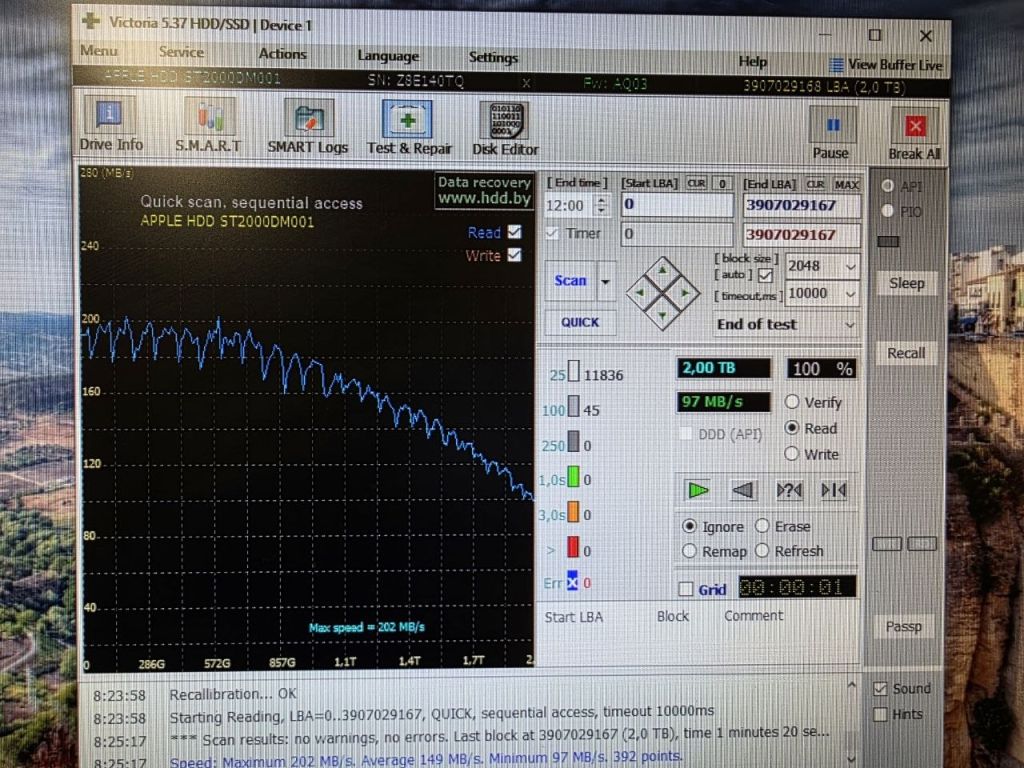Expand the End of test dropdown

[x=849, y=325]
